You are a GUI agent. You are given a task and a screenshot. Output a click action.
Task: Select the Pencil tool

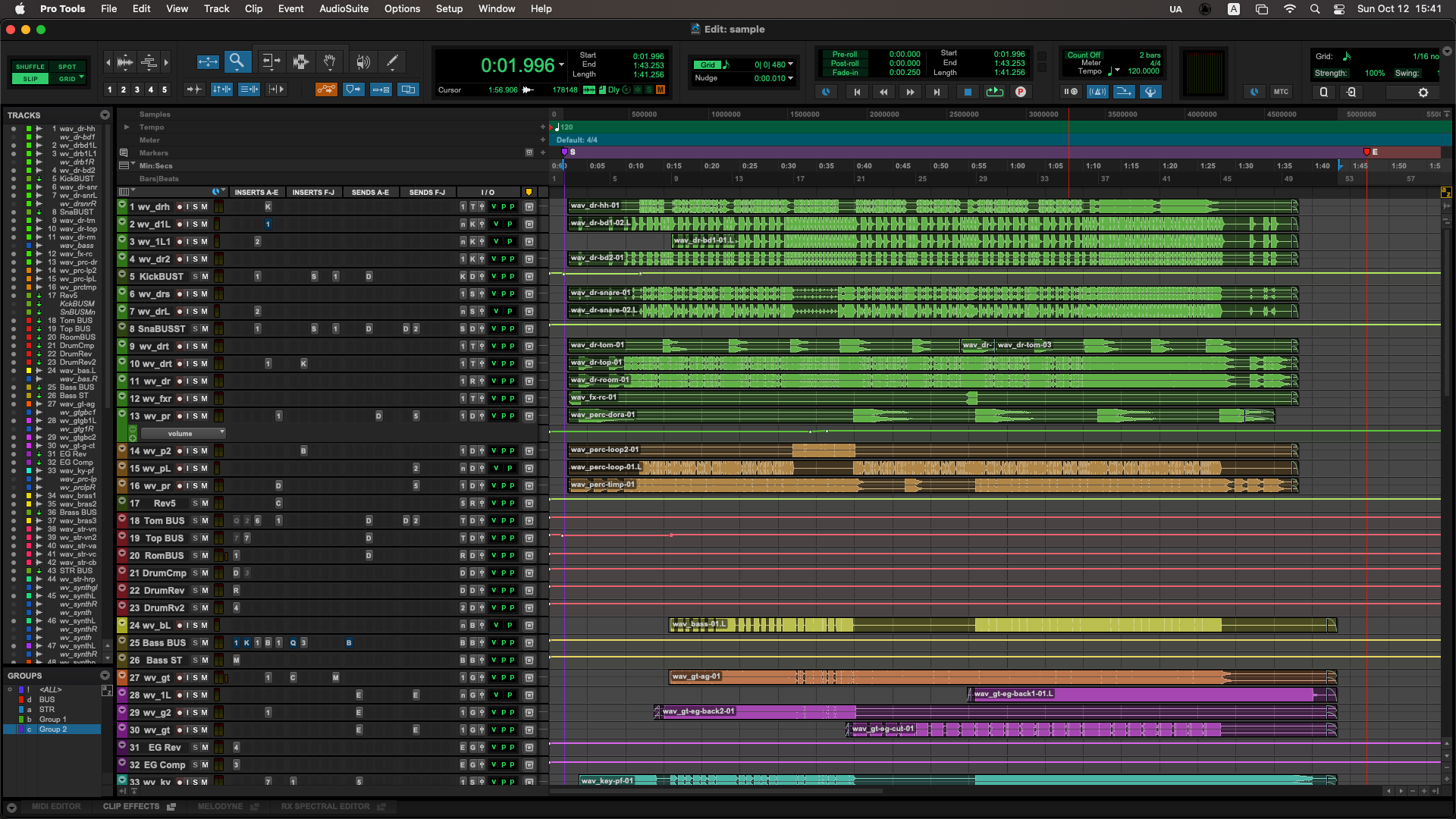[392, 62]
